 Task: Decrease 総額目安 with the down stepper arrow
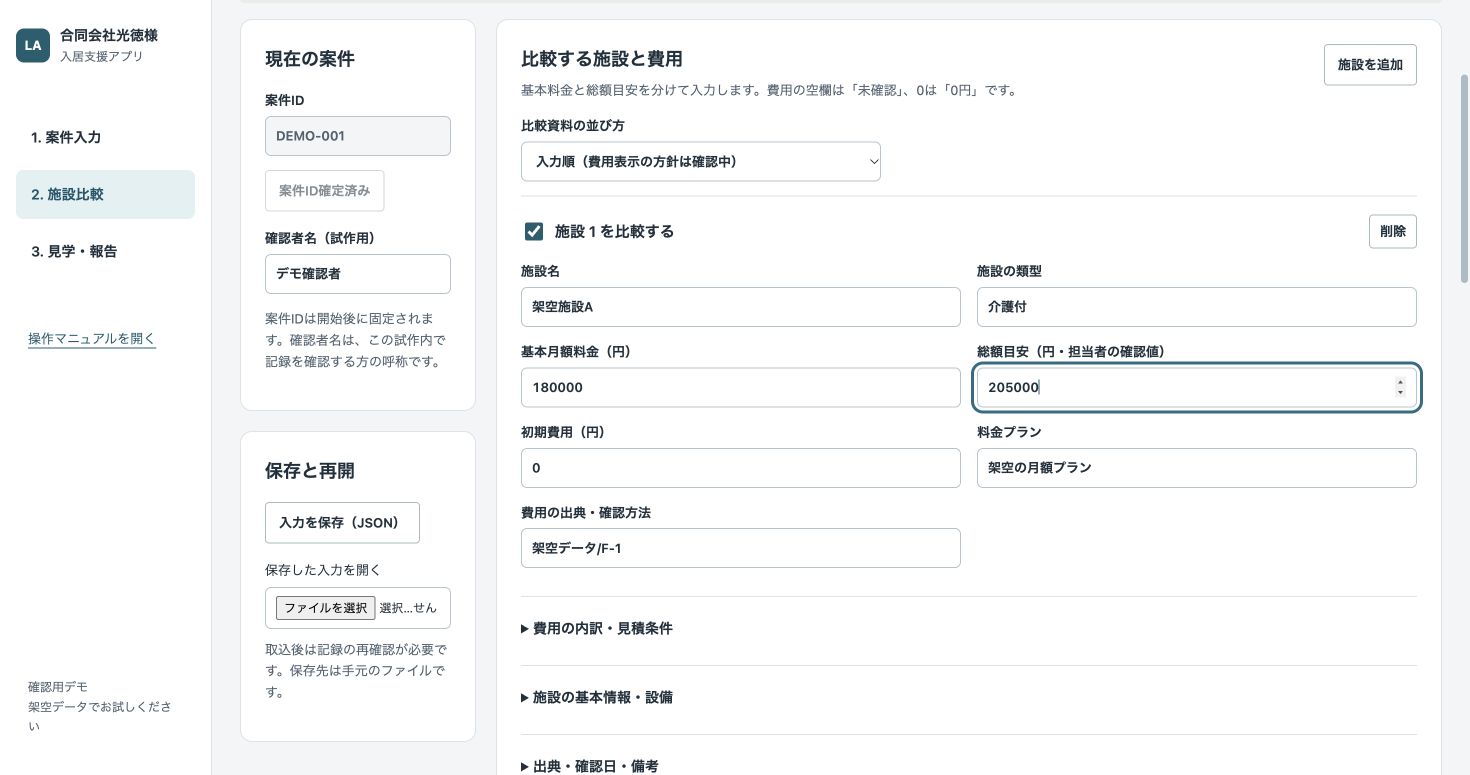(x=1400, y=392)
